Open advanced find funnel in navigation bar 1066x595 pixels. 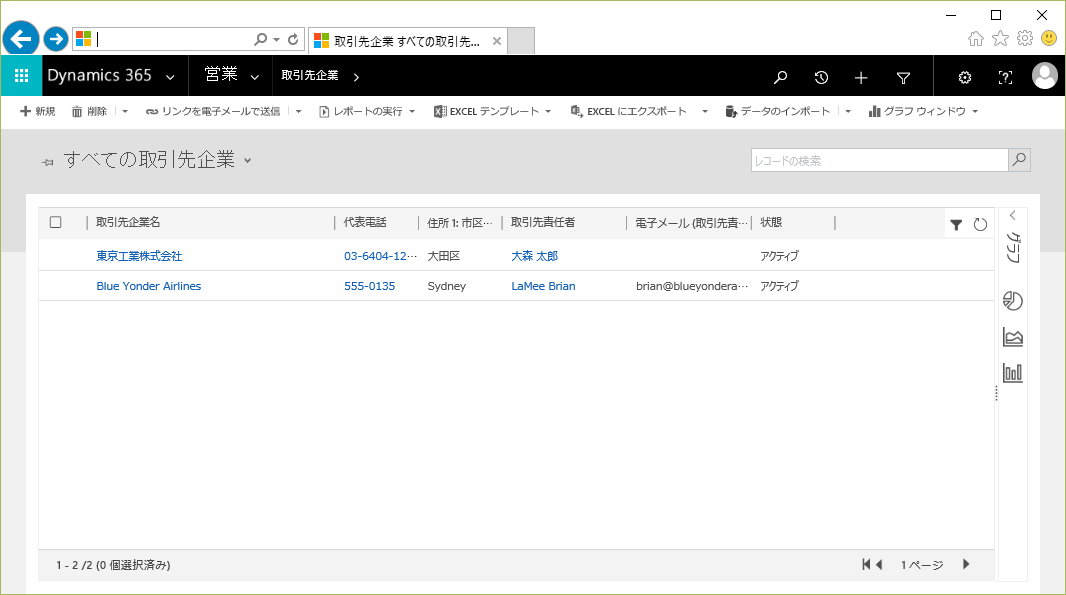(903, 78)
